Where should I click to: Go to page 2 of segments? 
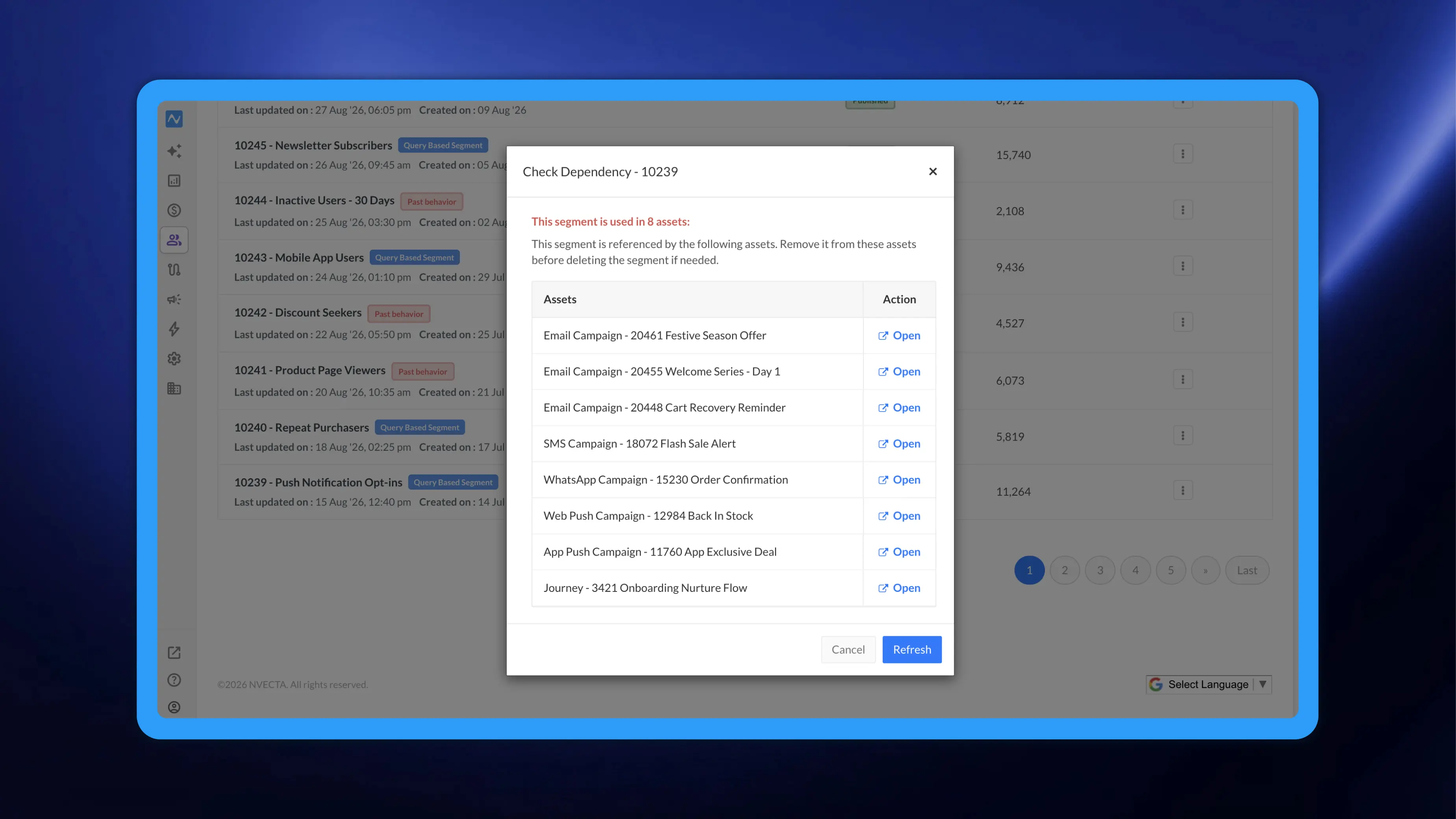tap(1065, 570)
